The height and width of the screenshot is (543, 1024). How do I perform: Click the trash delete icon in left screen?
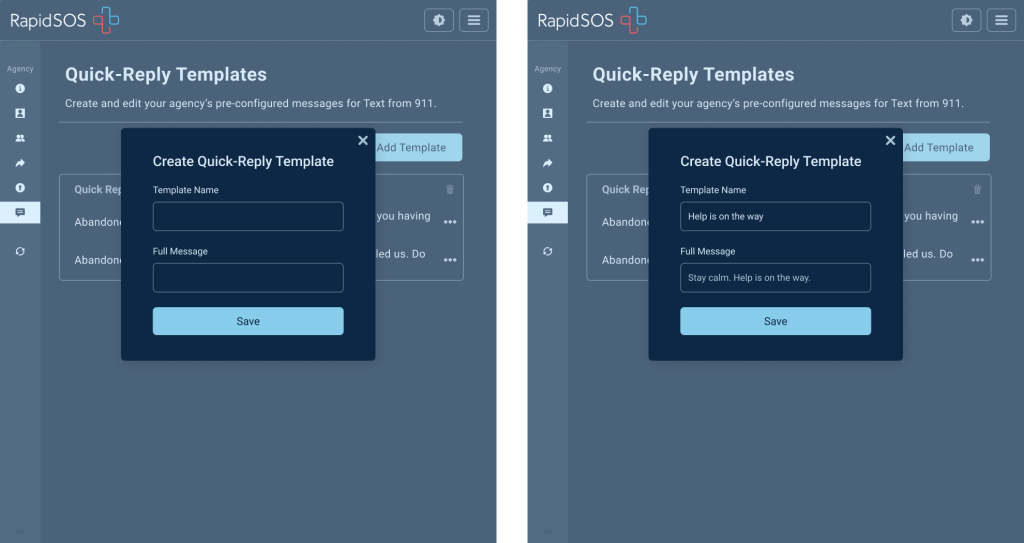(x=449, y=189)
